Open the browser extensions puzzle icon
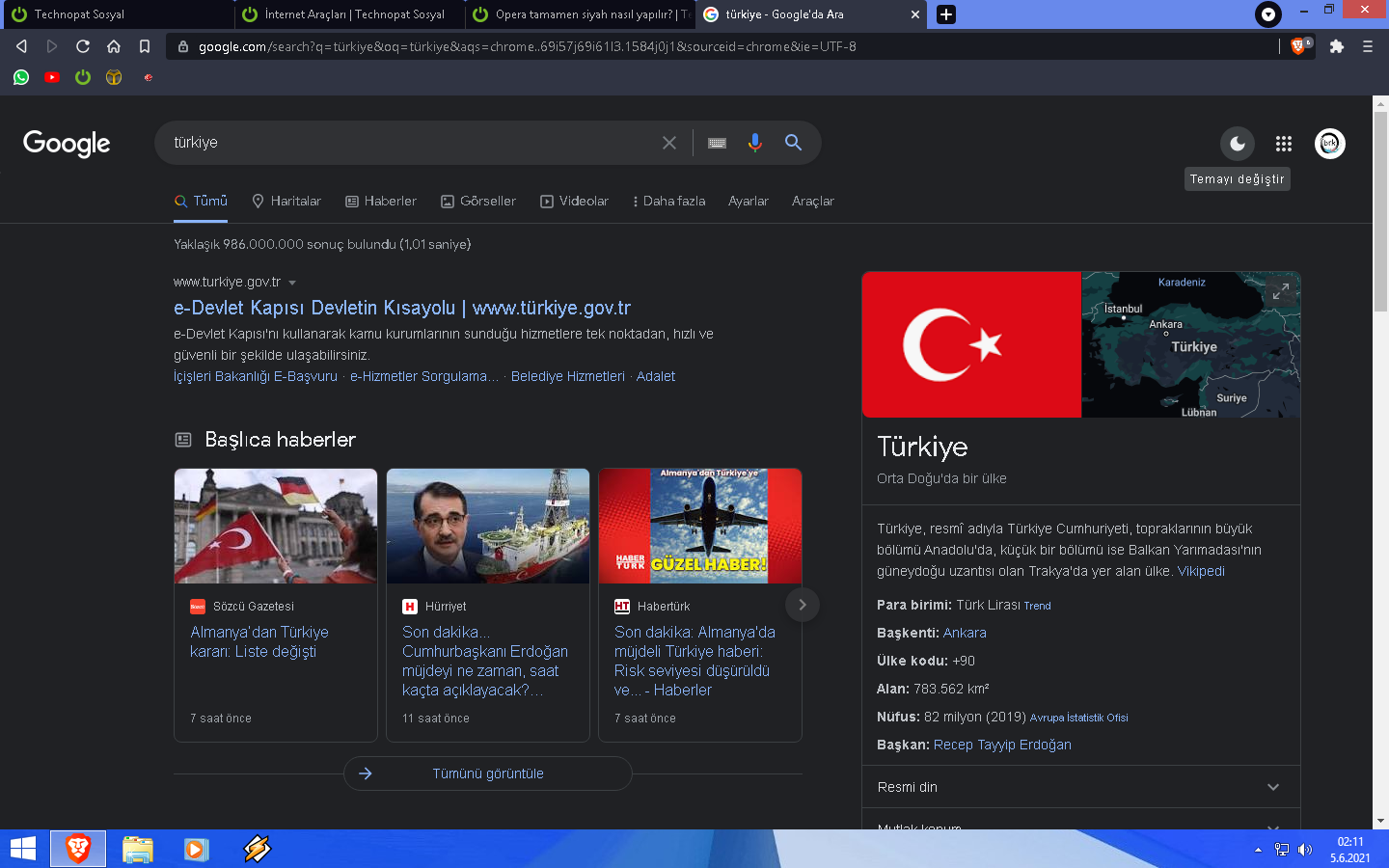The width and height of the screenshot is (1389, 868). tap(1336, 46)
